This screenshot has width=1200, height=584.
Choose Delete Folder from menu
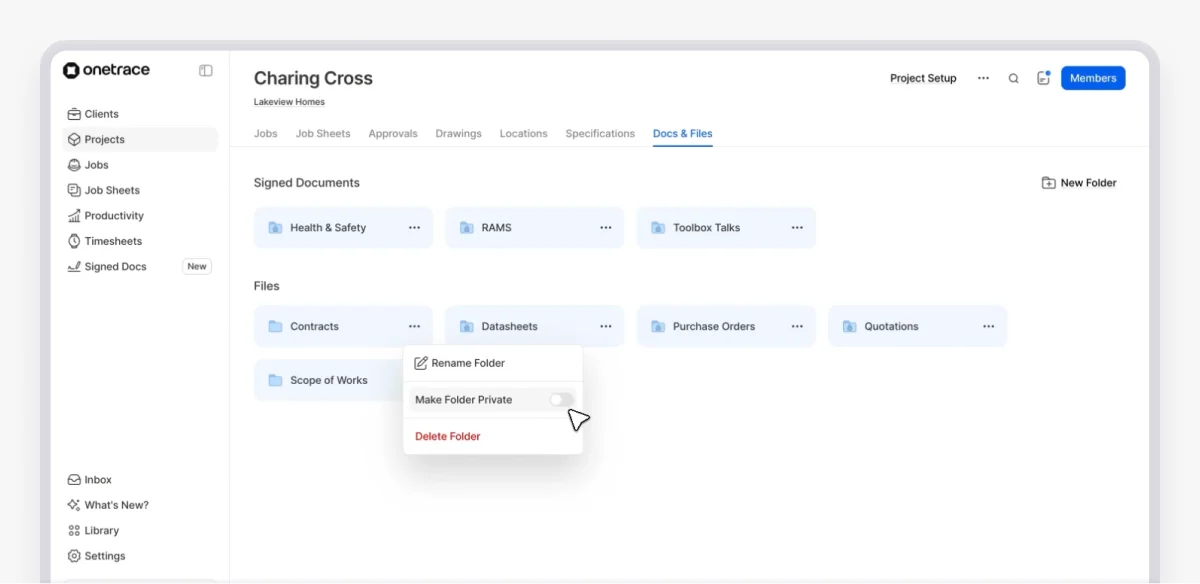[x=493, y=436]
